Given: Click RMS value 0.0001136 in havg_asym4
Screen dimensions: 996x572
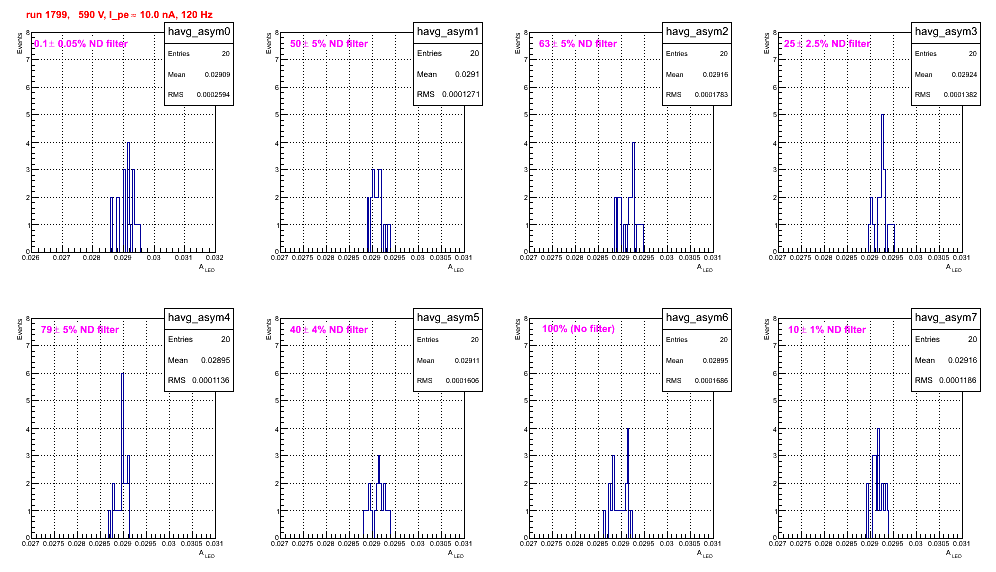Looking at the screenshot, I should (x=212, y=381).
